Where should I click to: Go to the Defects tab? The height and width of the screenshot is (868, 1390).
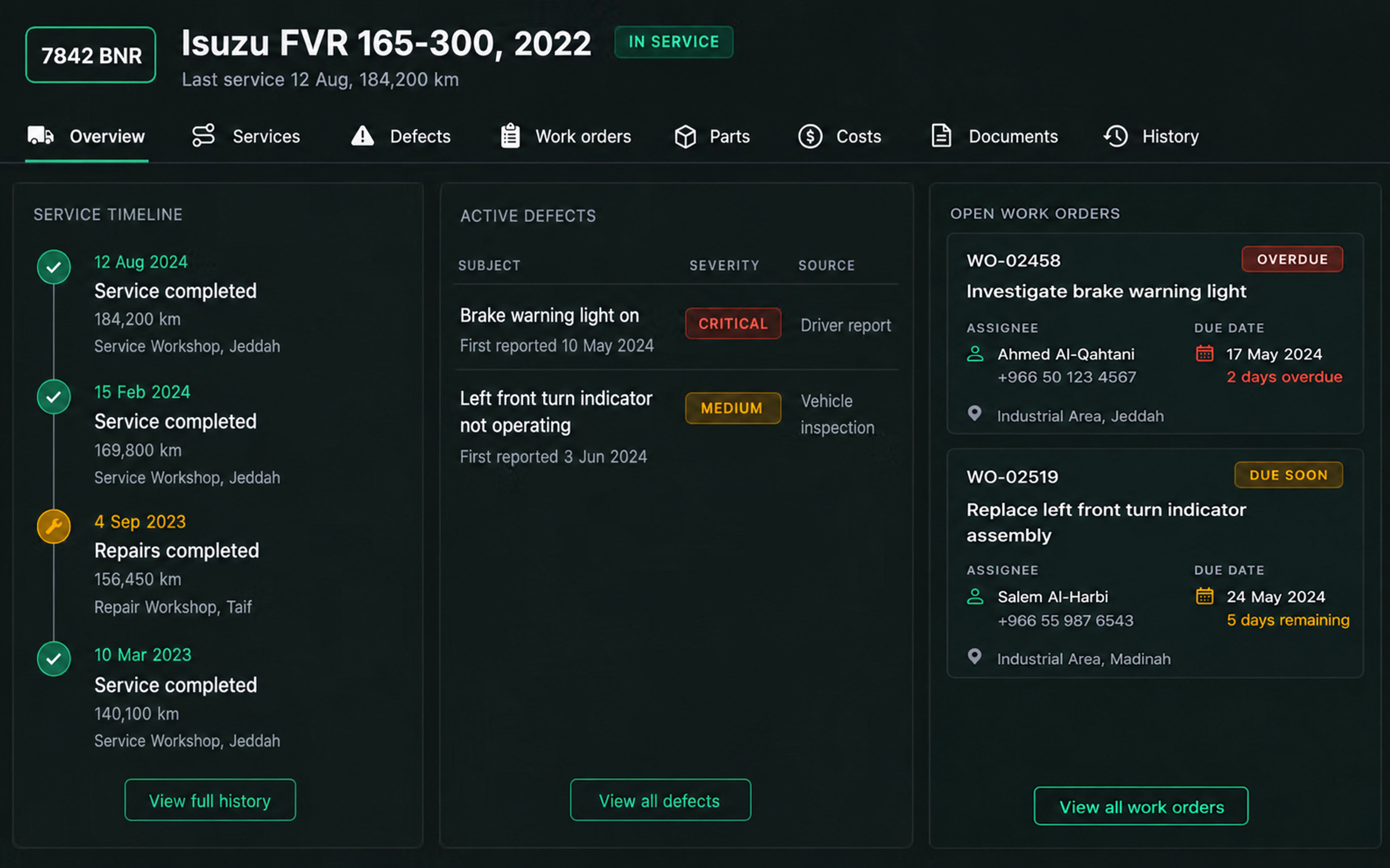[401, 136]
